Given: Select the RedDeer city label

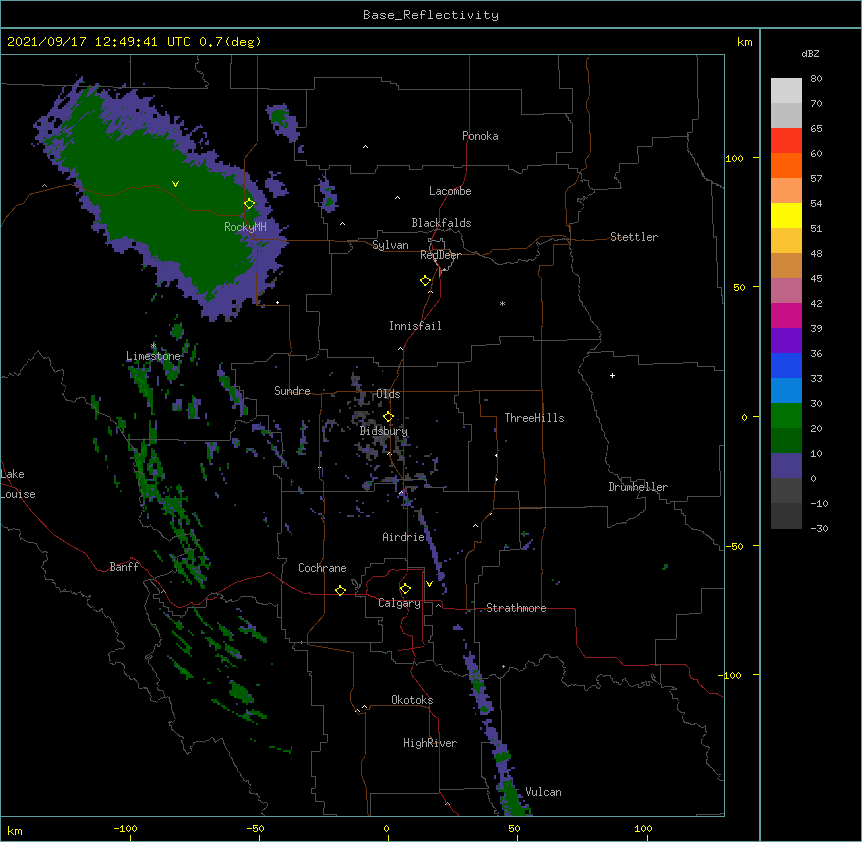Looking at the screenshot, I should [x=440, y=255].
